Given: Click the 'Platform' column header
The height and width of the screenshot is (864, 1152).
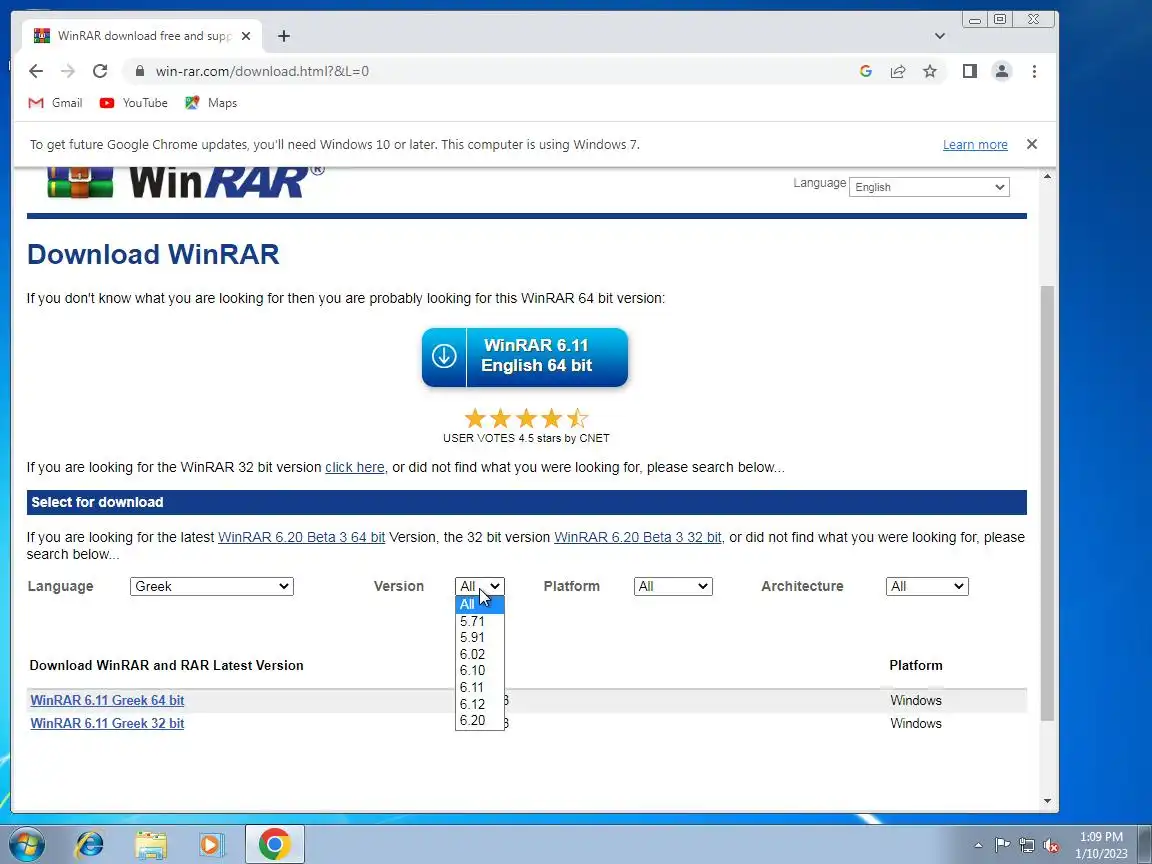Looking at the screenshot, I should tap(915, 666).
